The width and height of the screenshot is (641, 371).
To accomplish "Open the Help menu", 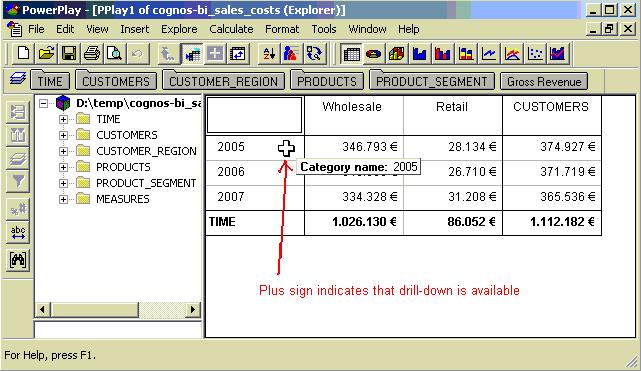I will coord(408,29).
